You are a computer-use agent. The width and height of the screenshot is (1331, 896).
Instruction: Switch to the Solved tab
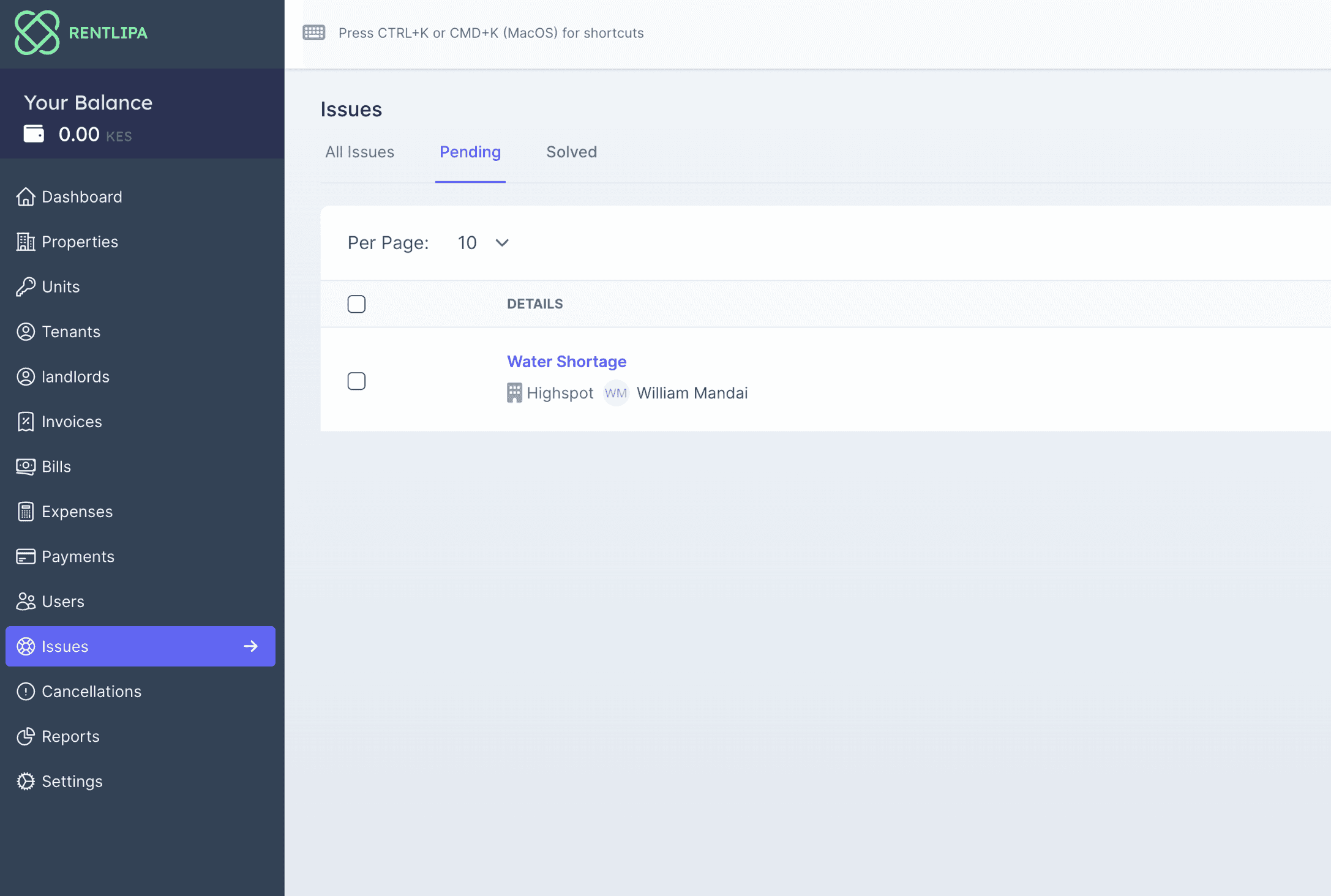click(x=571, y=152)
